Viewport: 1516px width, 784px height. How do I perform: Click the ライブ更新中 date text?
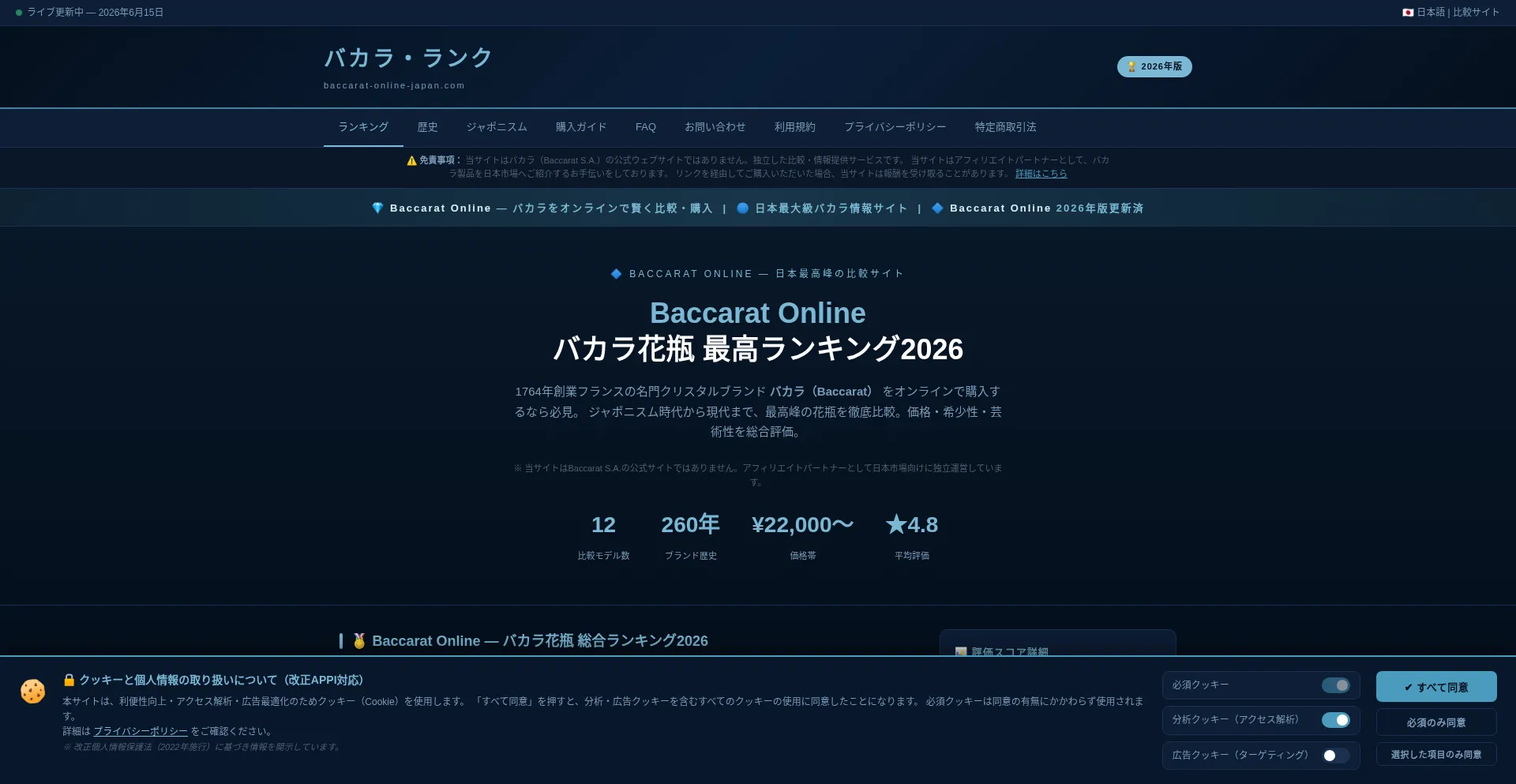coord(95,13)
